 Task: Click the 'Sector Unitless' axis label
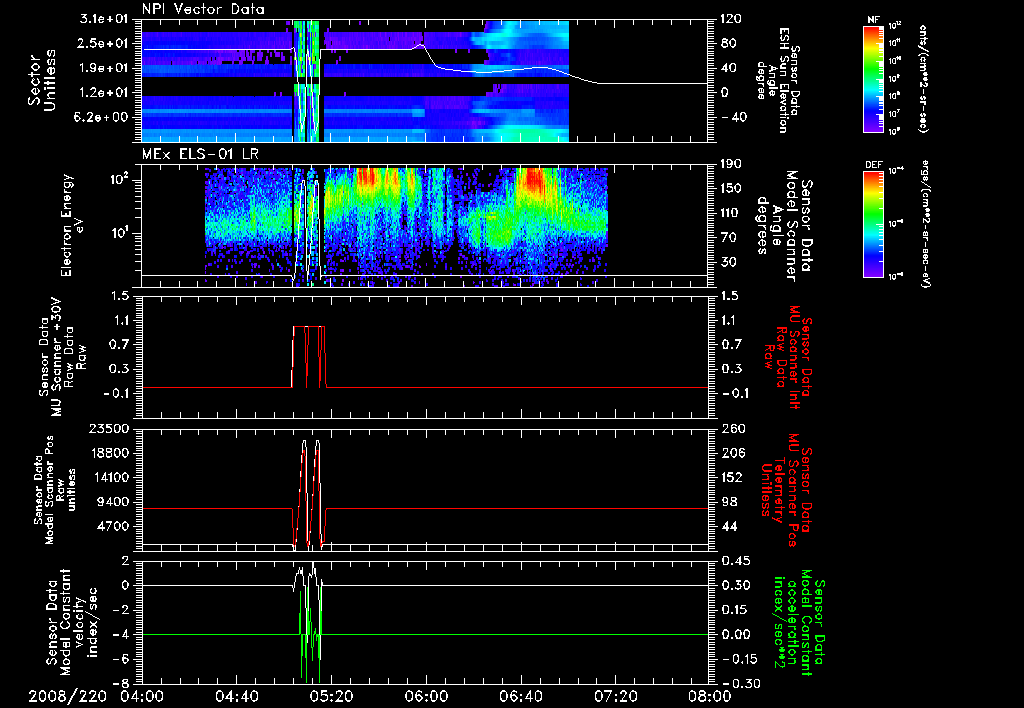pos(41,80)
